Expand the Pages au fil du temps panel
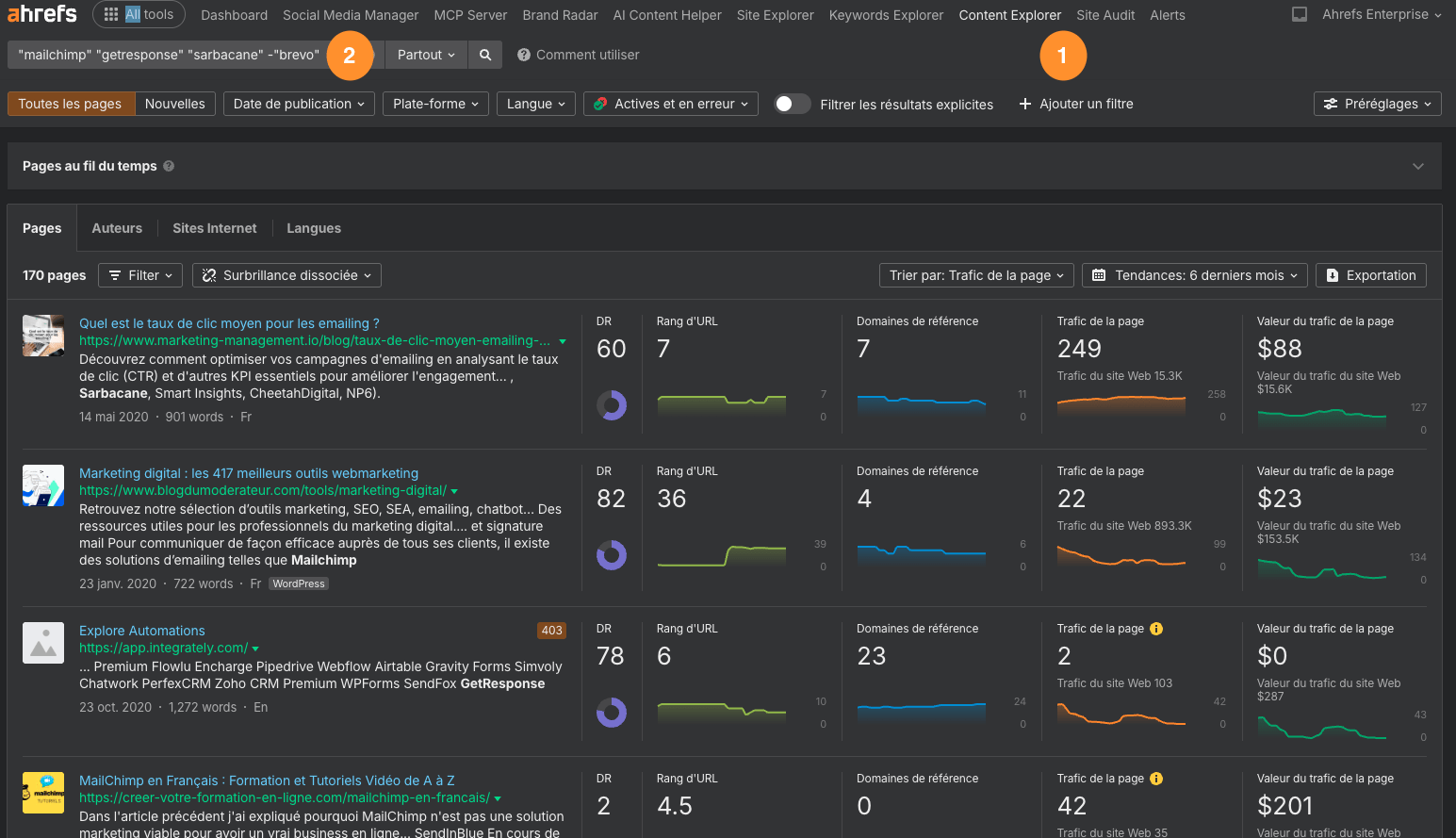The image size is (1456, 838). [x=1417, y=166]
